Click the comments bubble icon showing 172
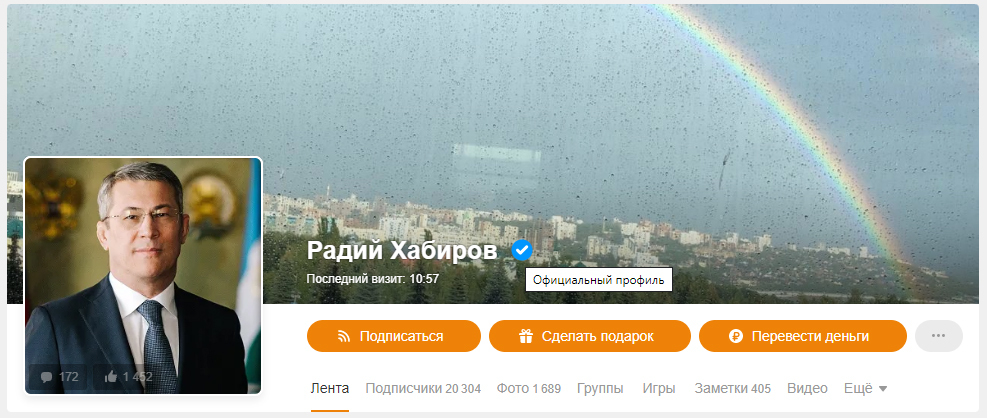Image resolution: width=987 pixels, height=418 pixels. pyautogui.click(x=46, y=377)
